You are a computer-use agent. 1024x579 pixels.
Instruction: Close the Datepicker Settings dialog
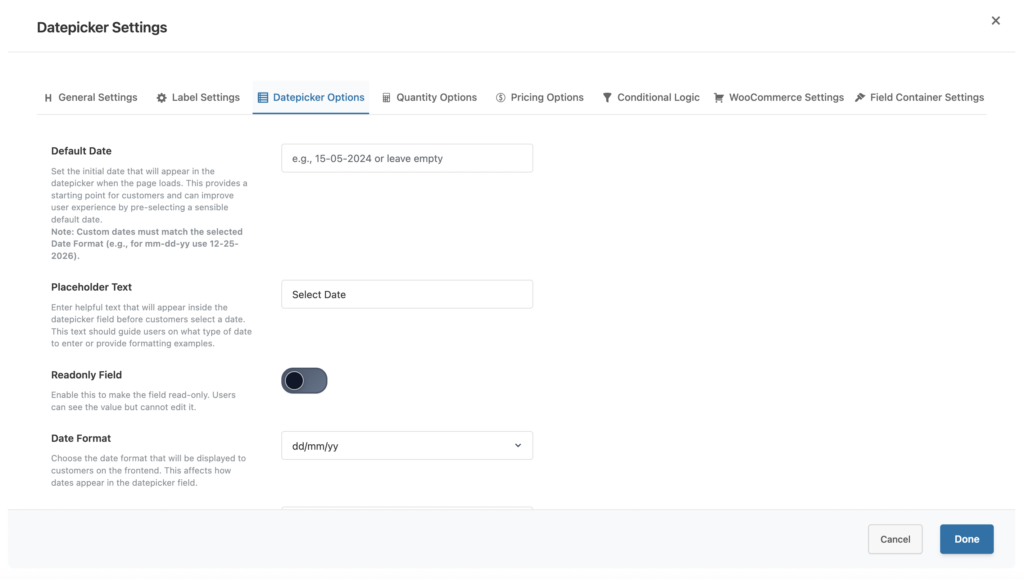(x=995, y=21)
